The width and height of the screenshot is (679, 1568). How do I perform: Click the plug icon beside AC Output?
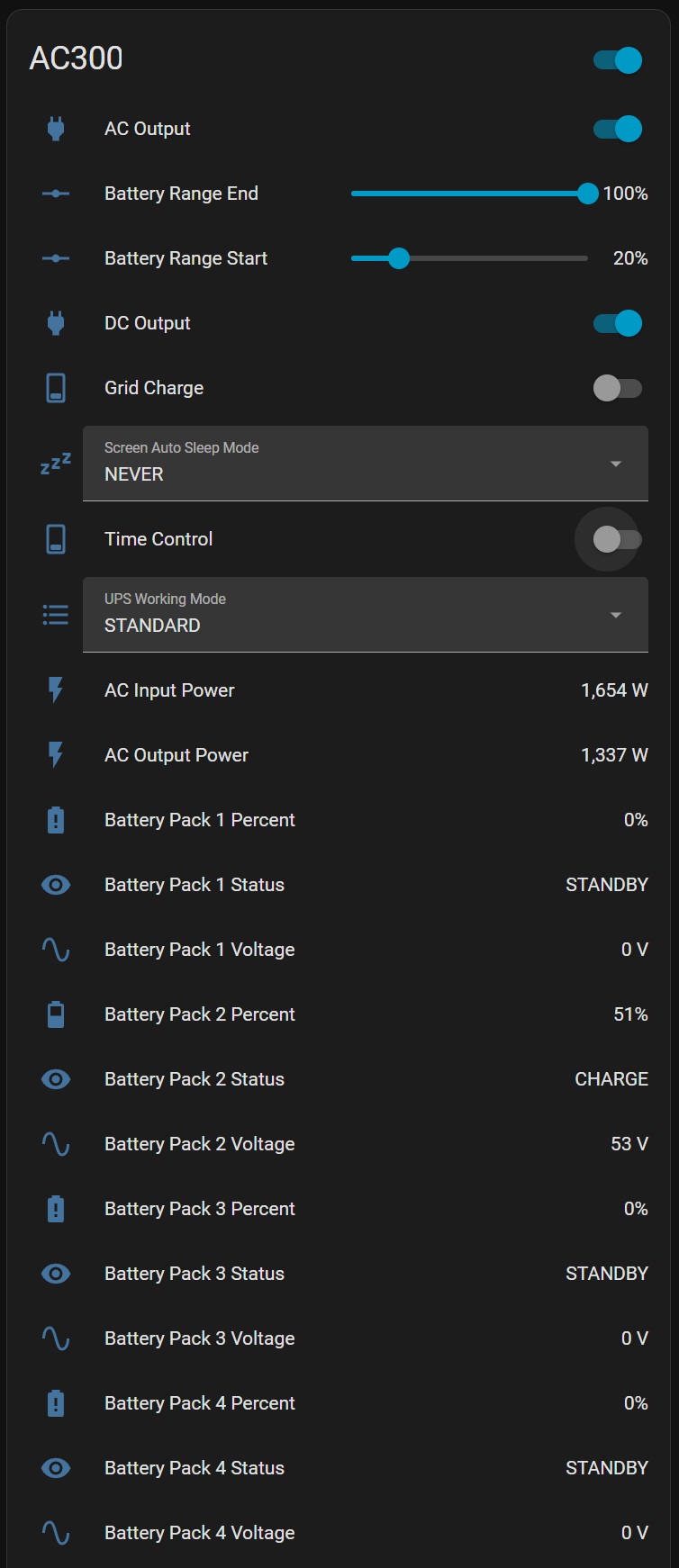[56, 129]
